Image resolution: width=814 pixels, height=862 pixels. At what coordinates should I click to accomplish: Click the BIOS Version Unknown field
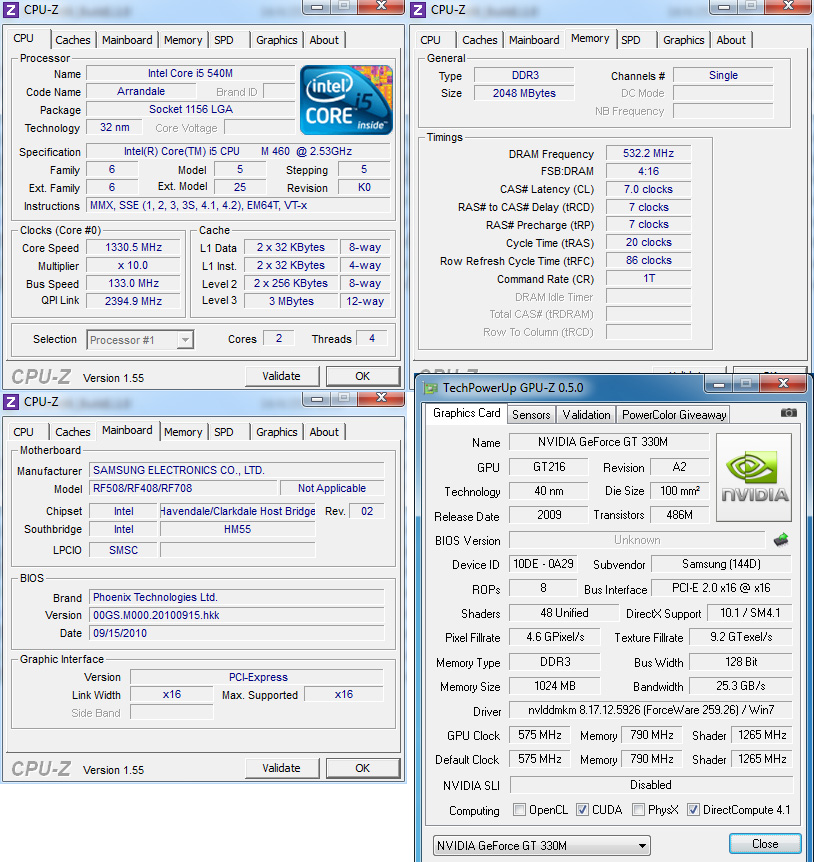click(x=636, y=540)
